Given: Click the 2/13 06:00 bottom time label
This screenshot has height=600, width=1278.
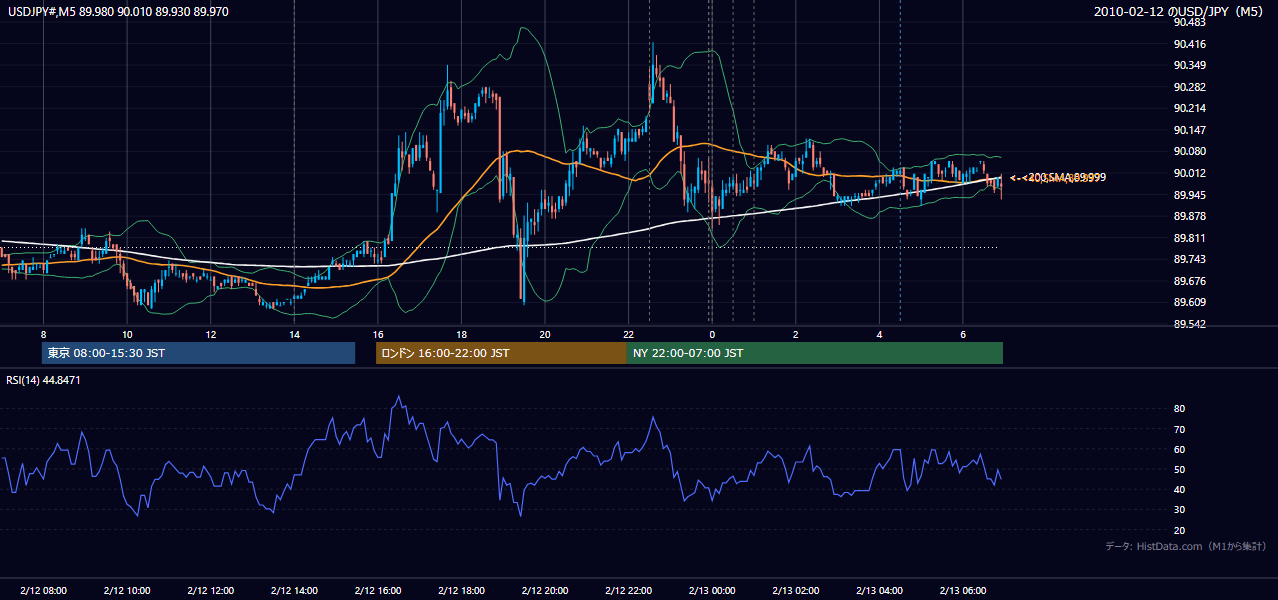Looking at the screenshot, I should click(962, 591).
